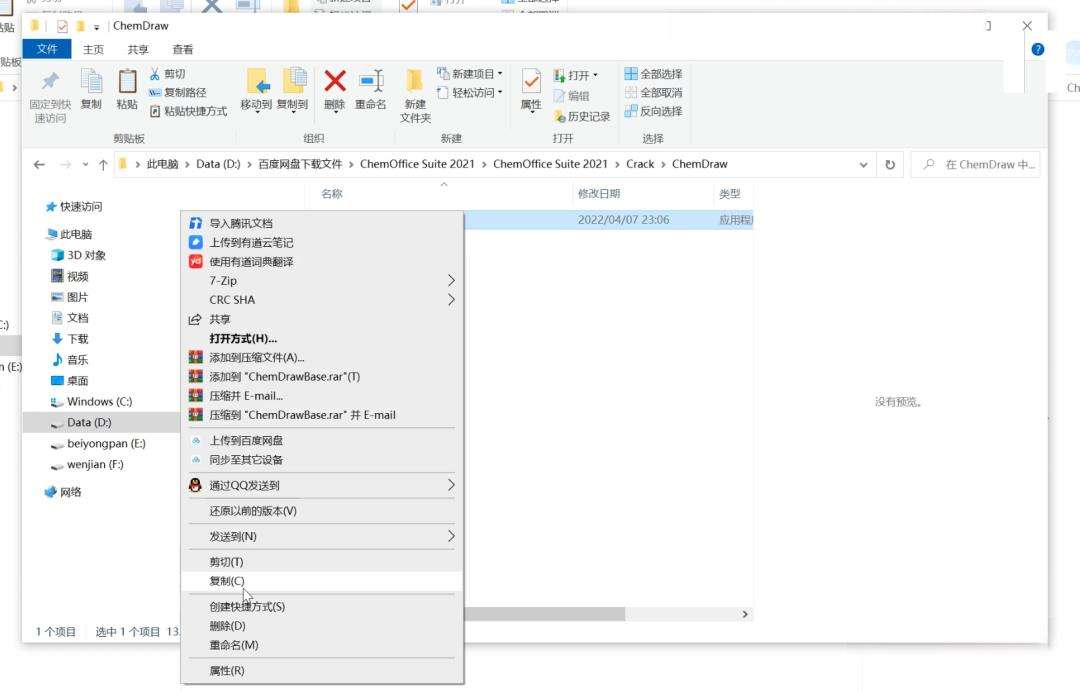
Task: Click the Copy ribbon icon
Action: click(91, 90)
